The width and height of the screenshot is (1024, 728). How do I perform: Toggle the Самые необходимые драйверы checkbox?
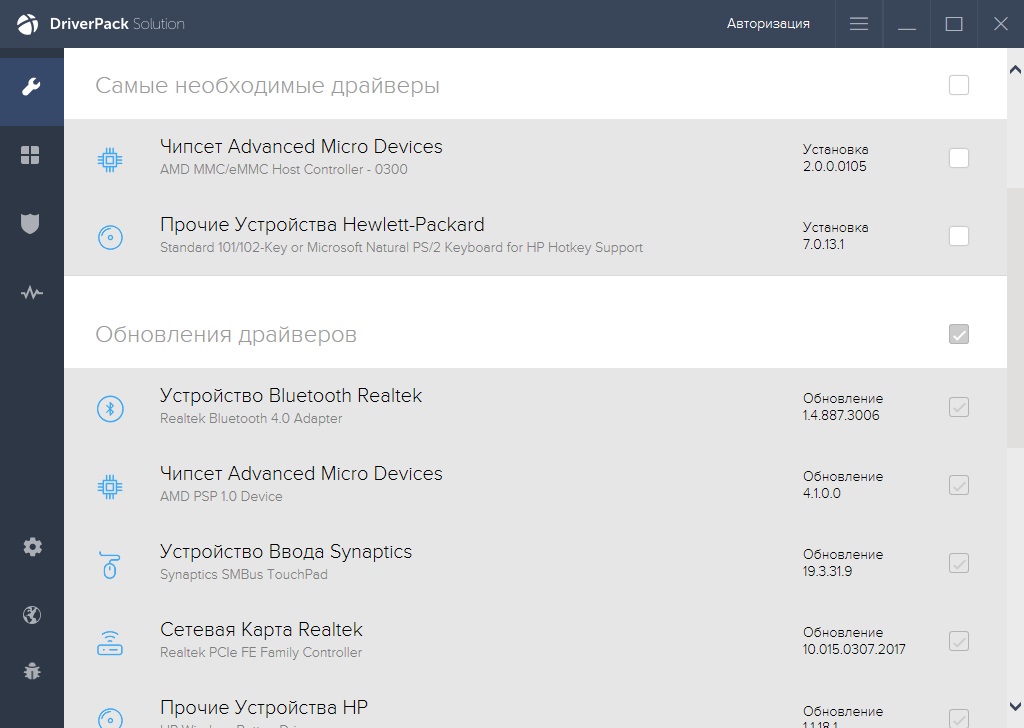[959, 86]
